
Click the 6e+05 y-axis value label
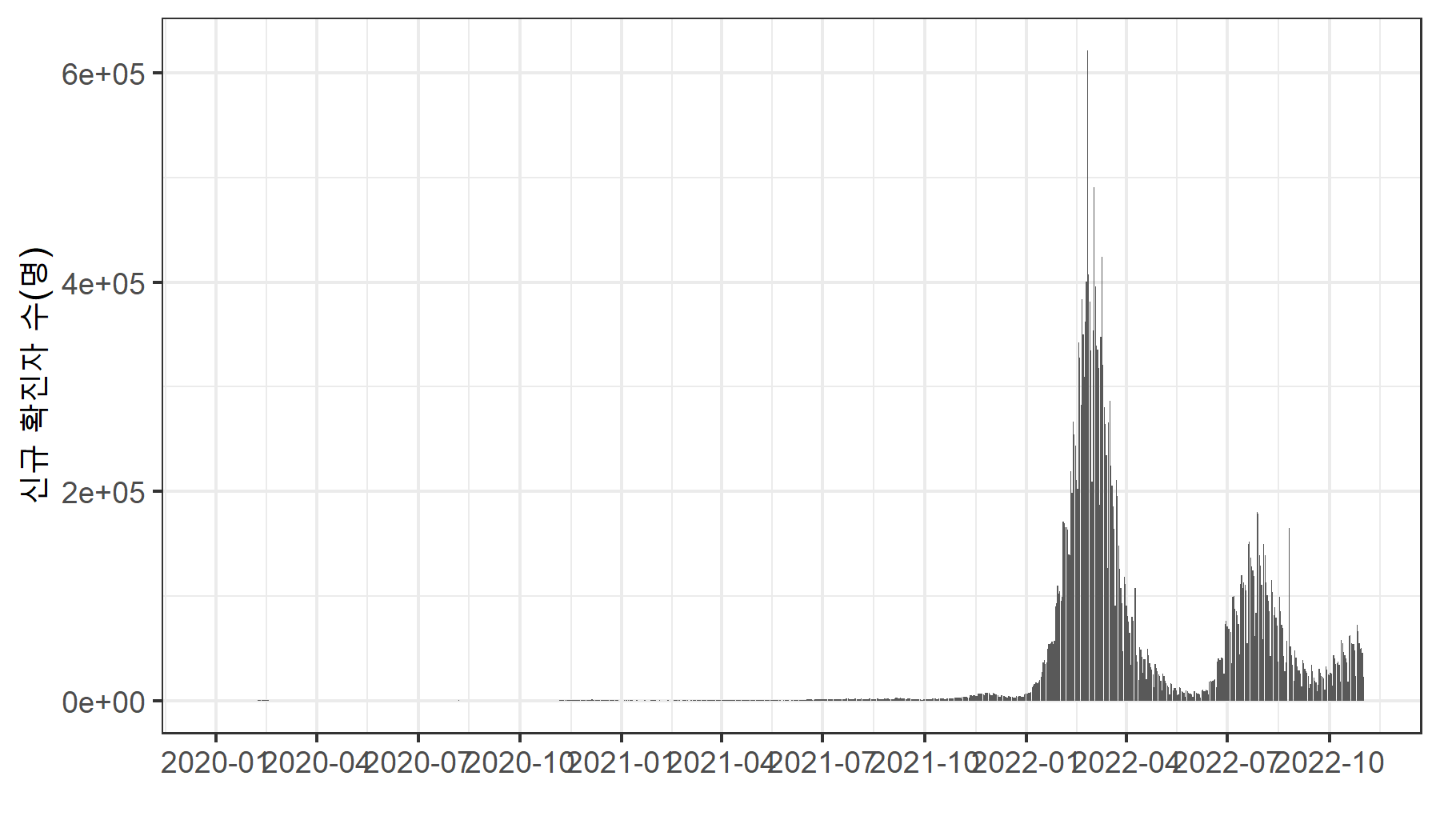click(102, 74)
